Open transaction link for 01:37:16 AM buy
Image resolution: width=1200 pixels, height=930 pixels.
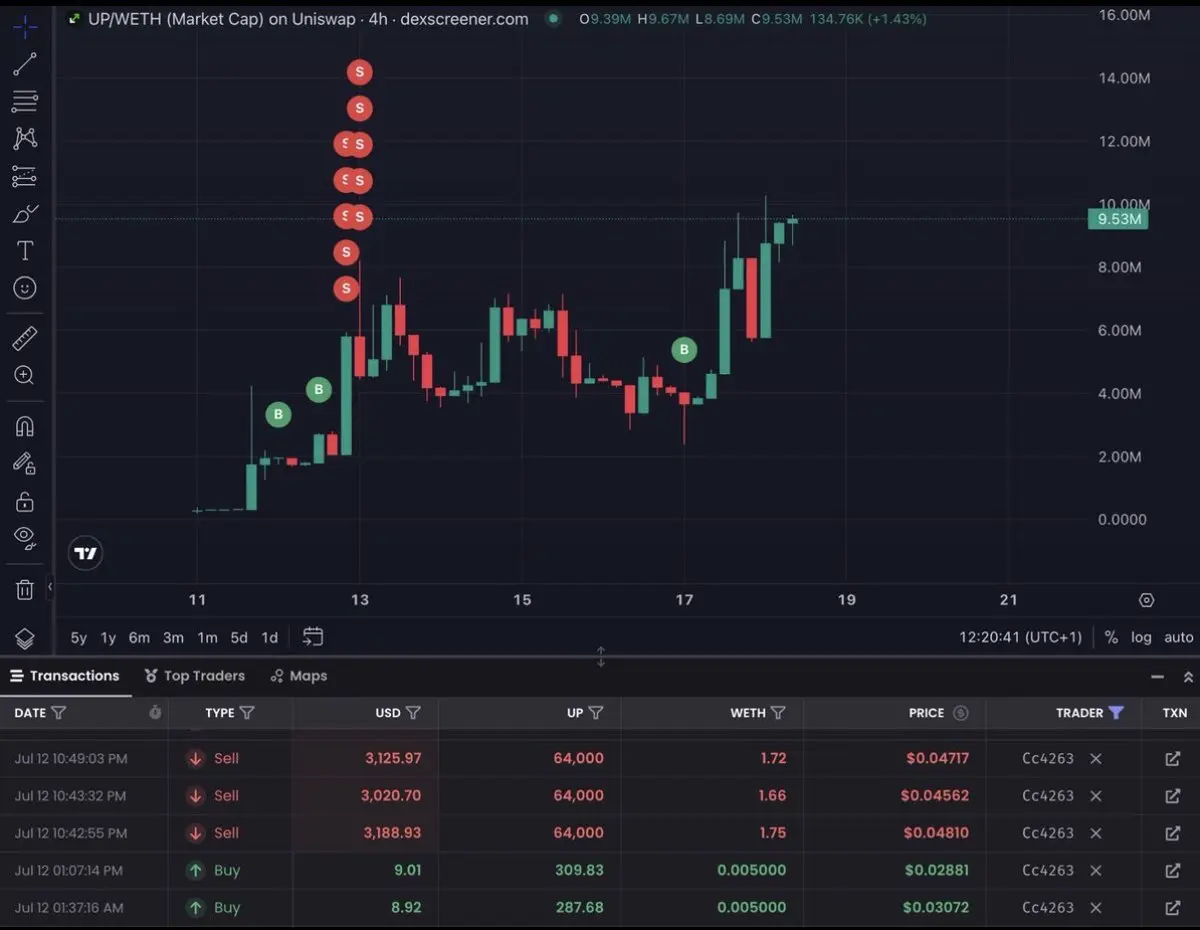(1173, 908)
